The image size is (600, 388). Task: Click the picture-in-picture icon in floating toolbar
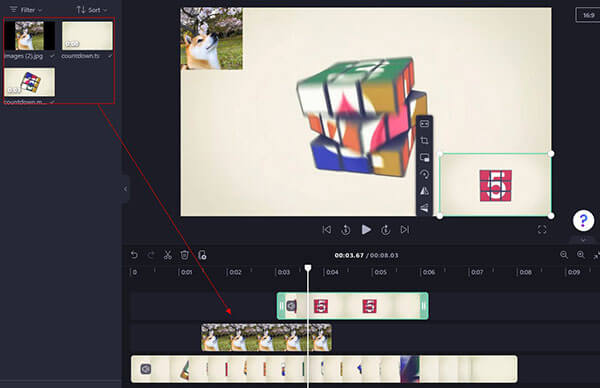(424, 157)
